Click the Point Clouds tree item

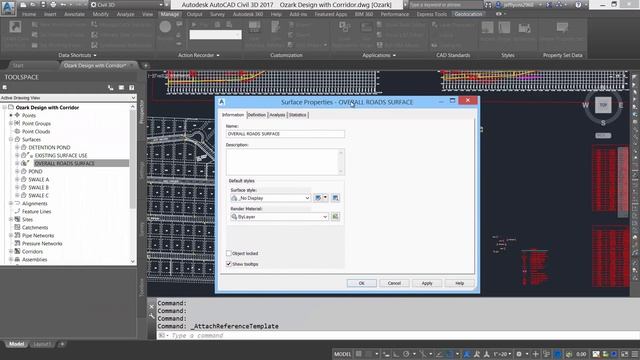click(x=36, y=131)
